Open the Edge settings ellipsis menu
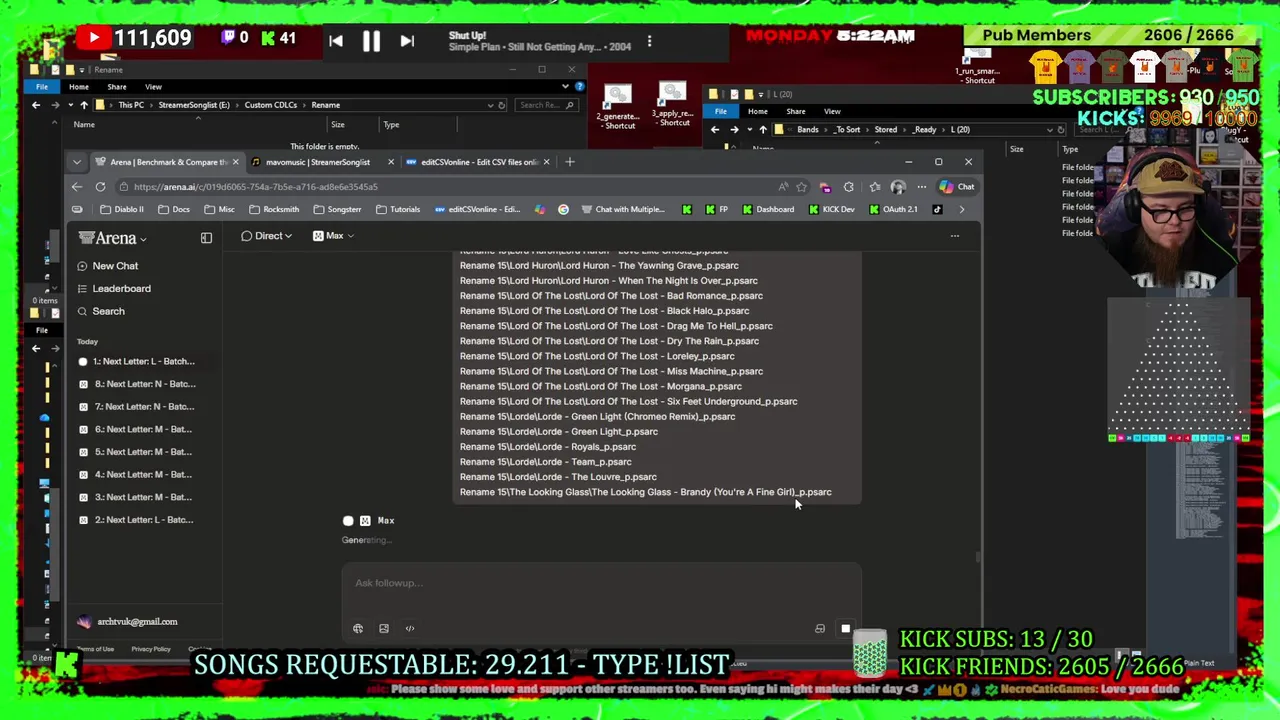Image resolution: width=1280 pixels, height=720 pixels. coord(921,187)
